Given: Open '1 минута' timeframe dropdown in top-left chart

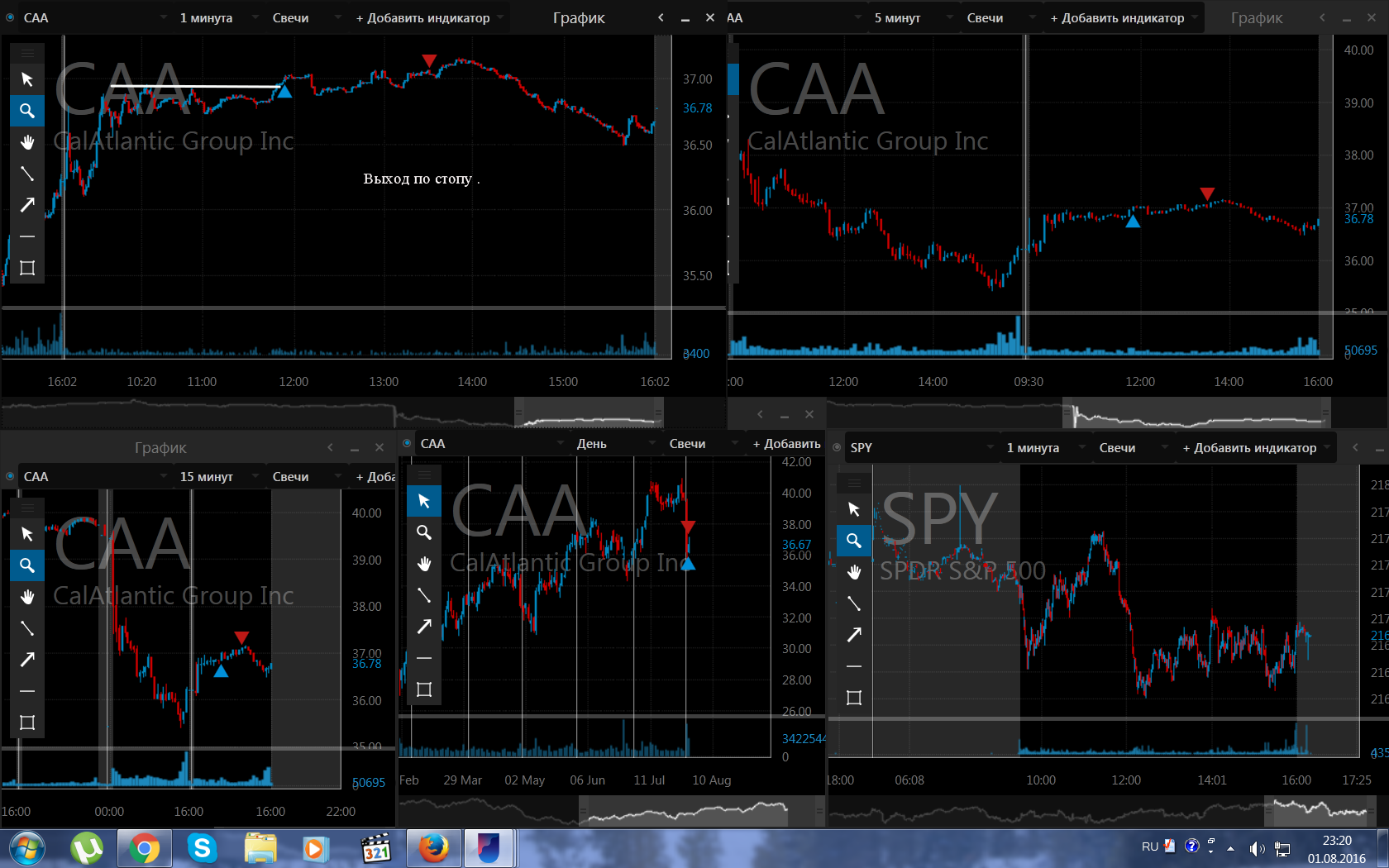Looking at the screenshot, I should tap(219, 17).
